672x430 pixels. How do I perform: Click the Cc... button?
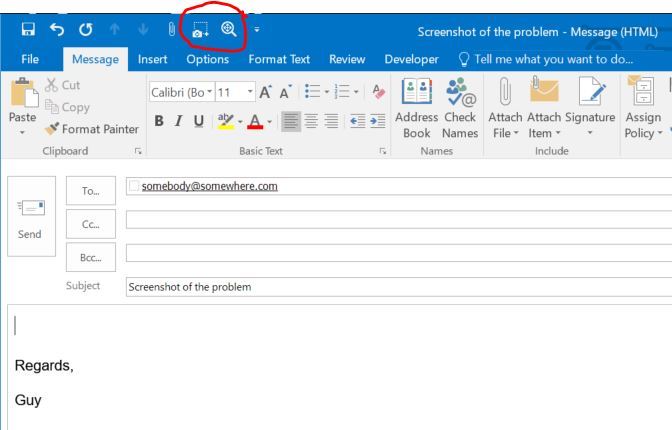[91, 224]
